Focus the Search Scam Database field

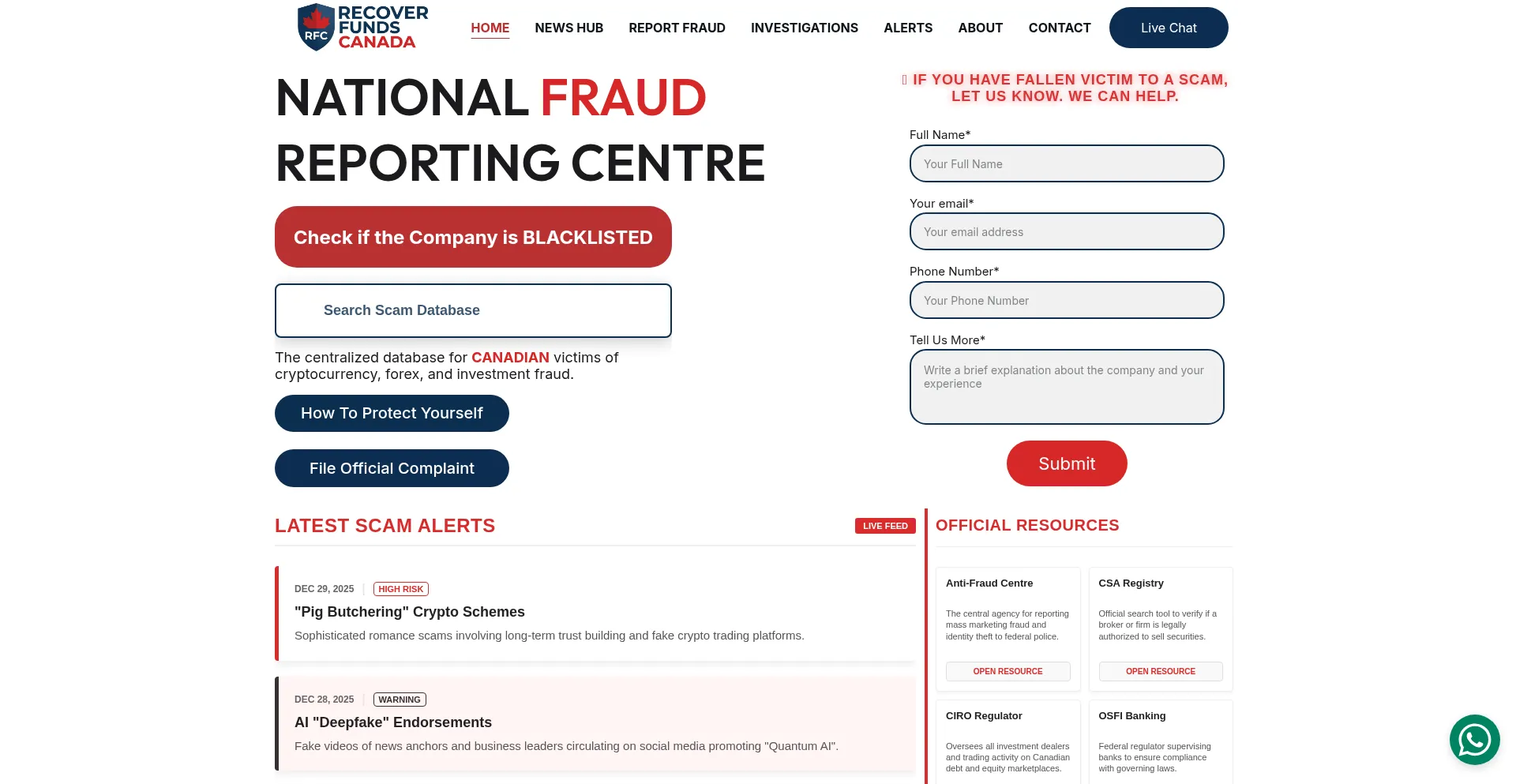473,310
